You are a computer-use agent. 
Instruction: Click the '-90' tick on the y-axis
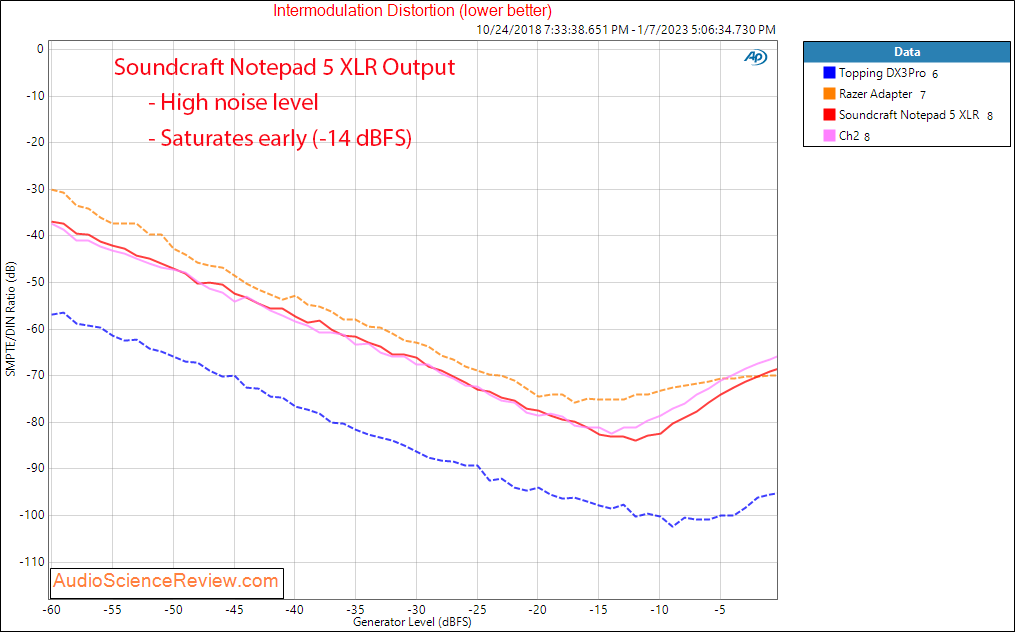(x=35, y=469)
